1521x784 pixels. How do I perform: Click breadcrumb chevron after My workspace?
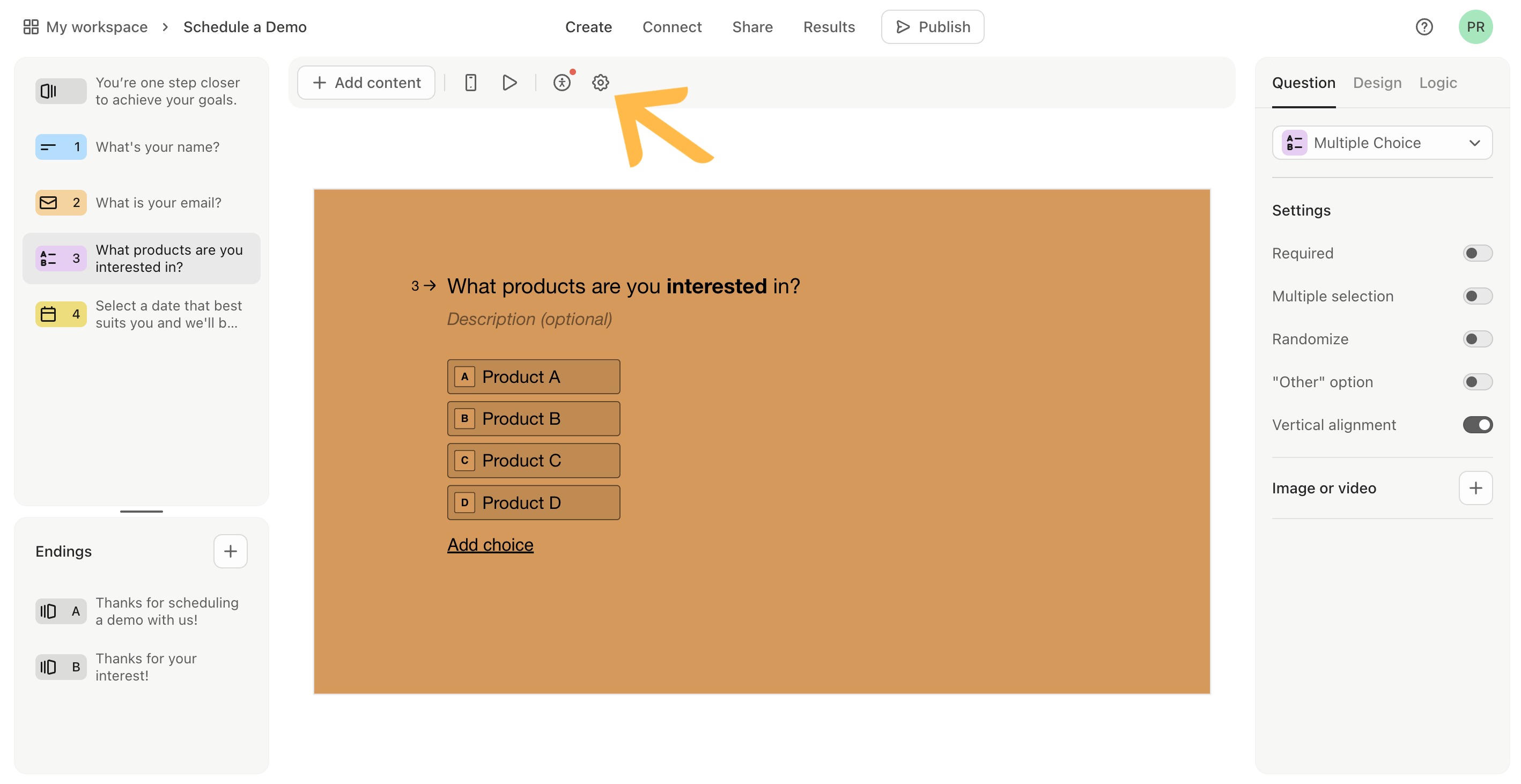tap(165, 27)
